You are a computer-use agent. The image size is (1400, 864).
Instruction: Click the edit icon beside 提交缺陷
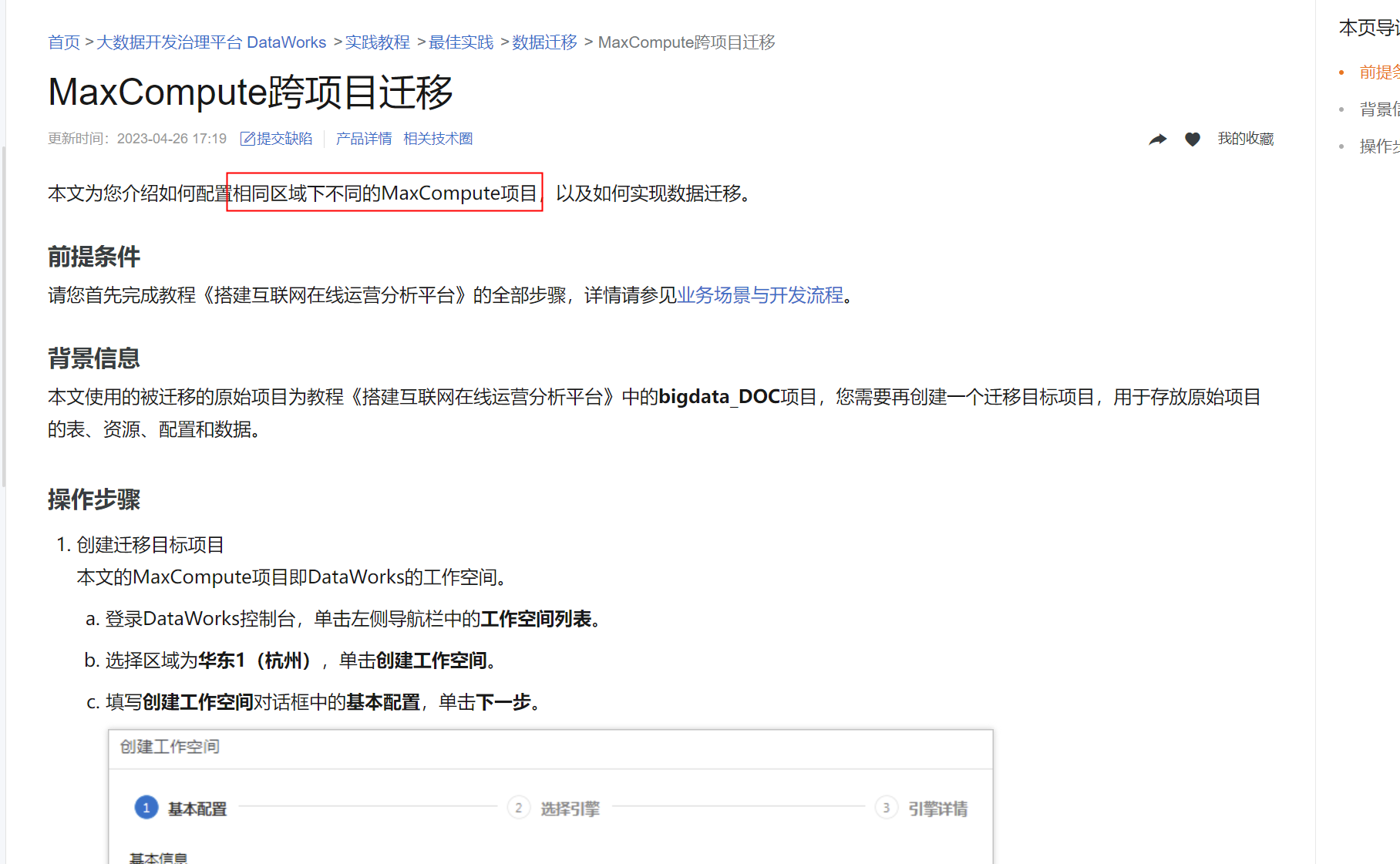click(x=247, y=139)
